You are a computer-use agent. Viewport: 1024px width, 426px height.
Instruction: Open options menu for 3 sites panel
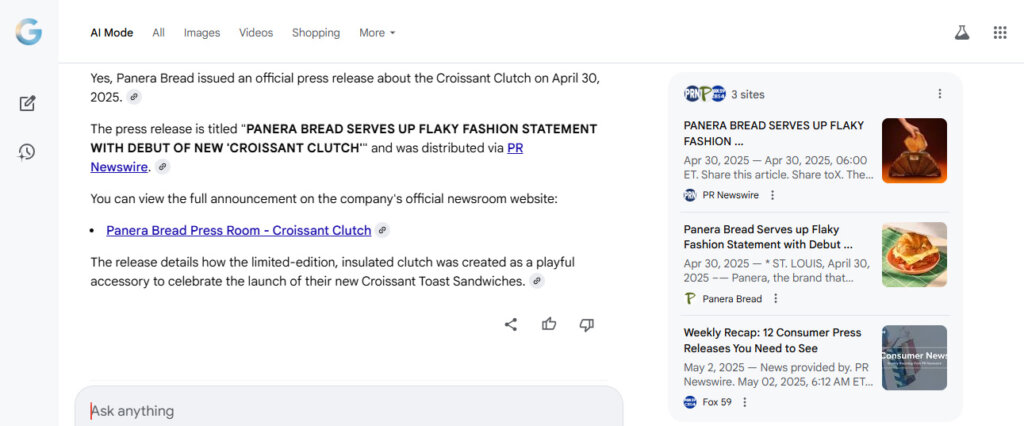tap(939, 94)
